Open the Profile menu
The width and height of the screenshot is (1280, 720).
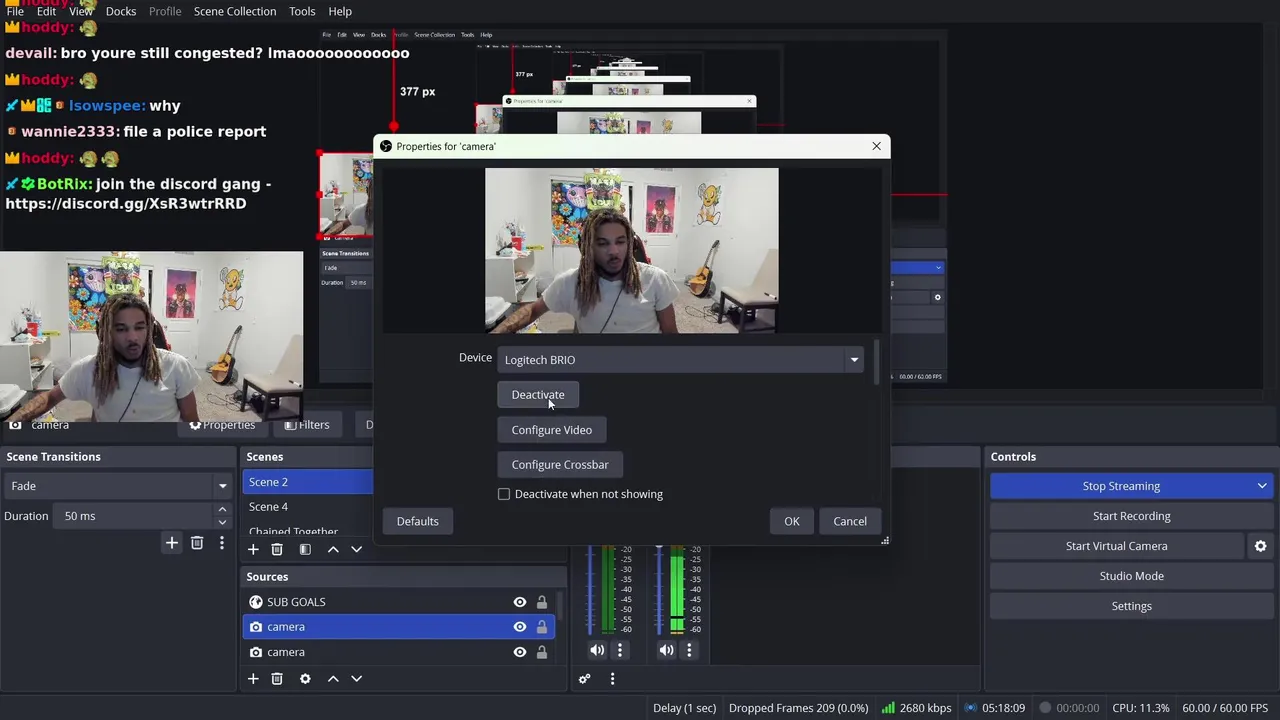[165, 11]
